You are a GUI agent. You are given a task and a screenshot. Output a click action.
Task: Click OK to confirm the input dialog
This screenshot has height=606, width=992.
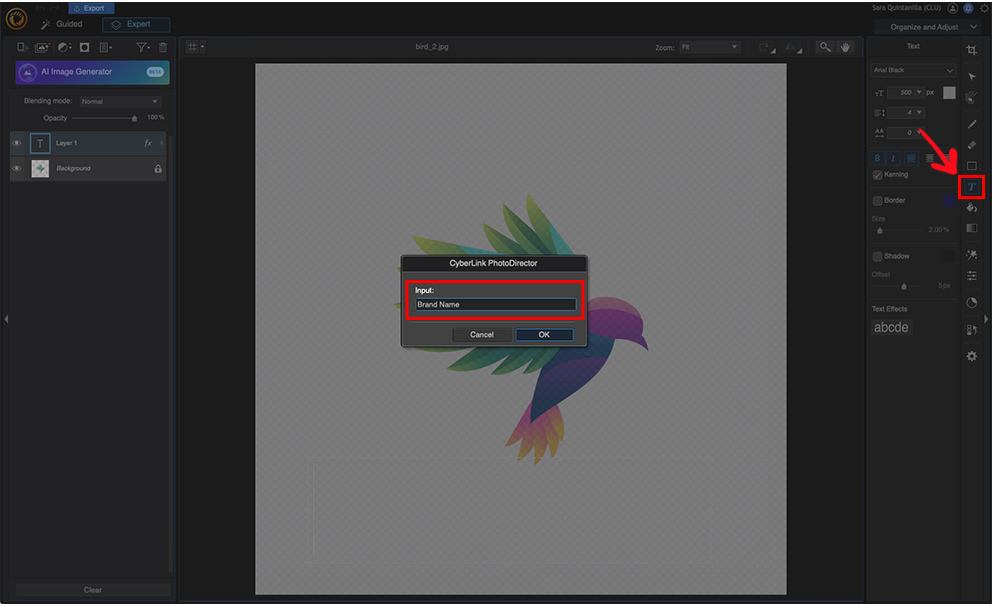(x=544, y=334)
